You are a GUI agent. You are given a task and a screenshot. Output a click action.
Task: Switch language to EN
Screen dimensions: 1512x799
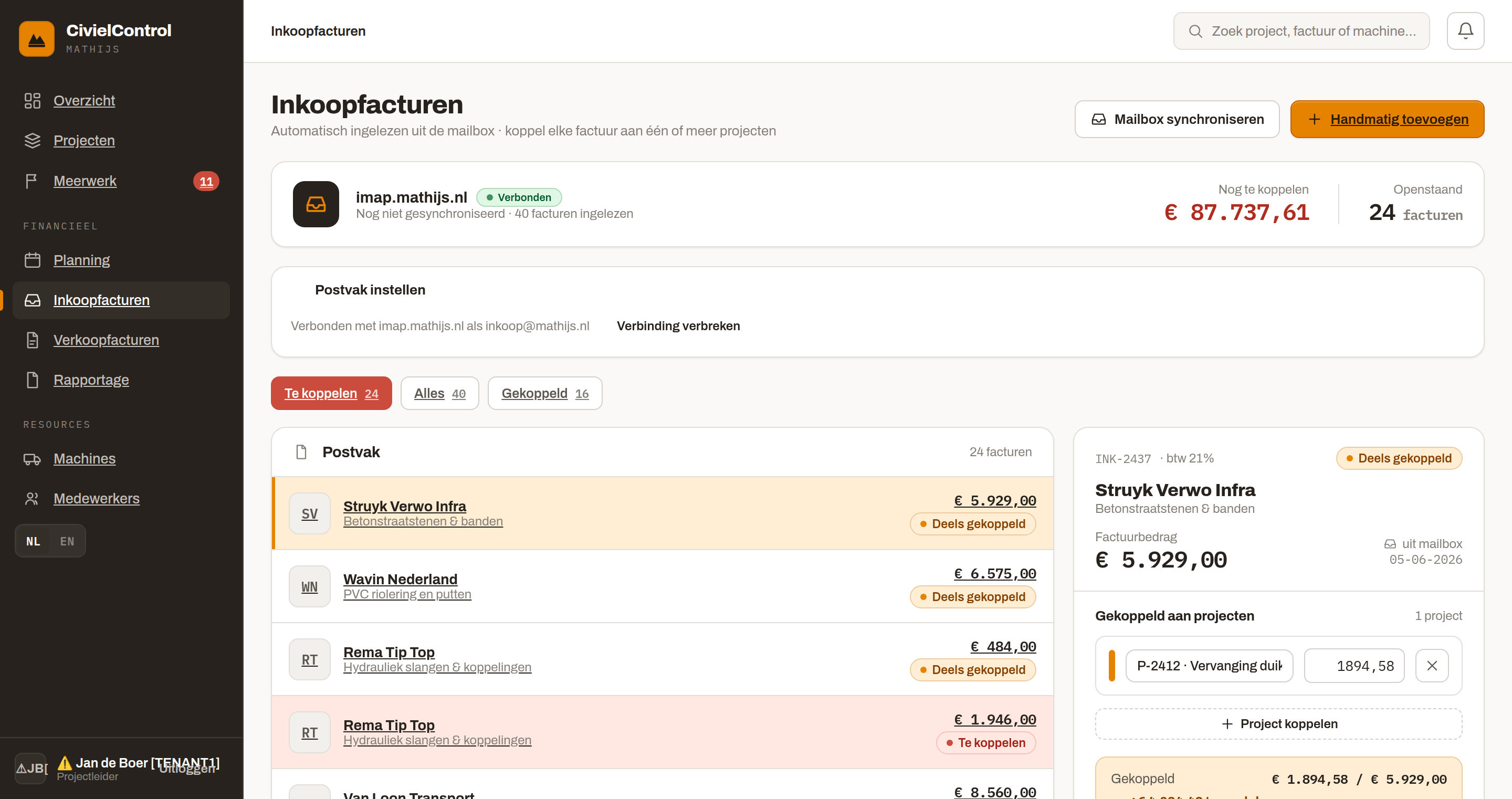[67, 541]
